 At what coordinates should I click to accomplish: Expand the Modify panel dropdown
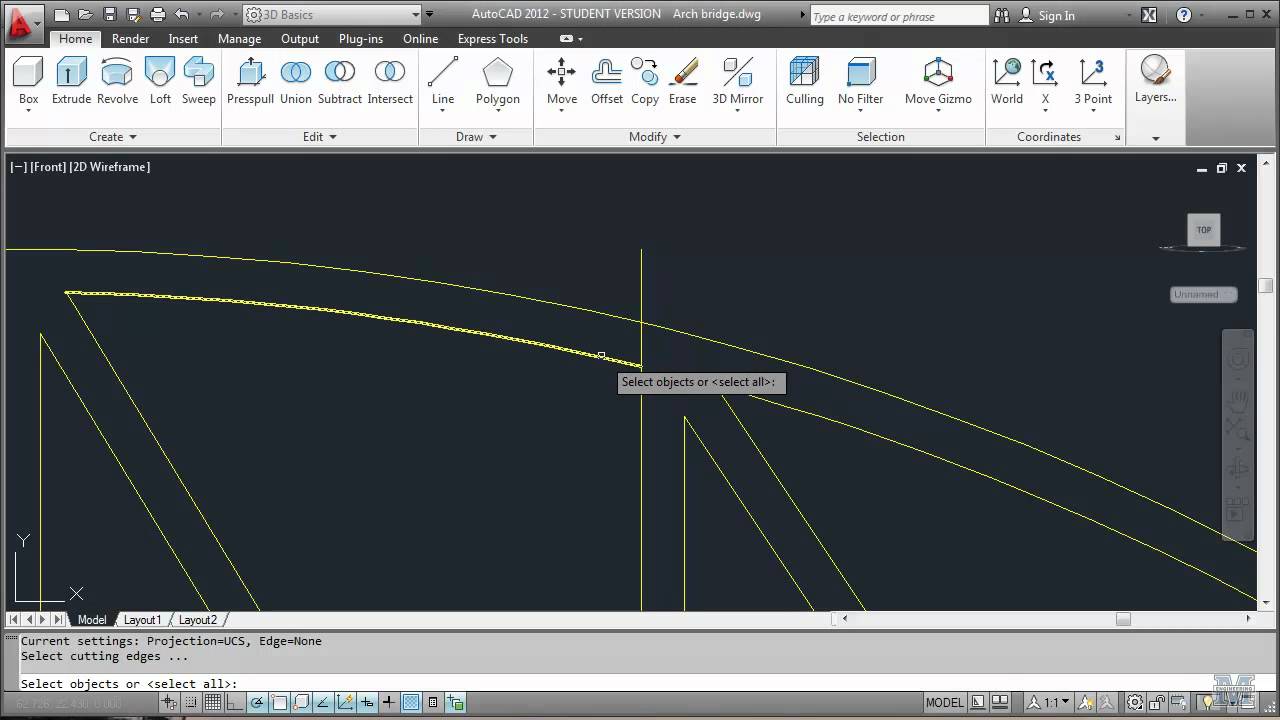tap(676, 137)
